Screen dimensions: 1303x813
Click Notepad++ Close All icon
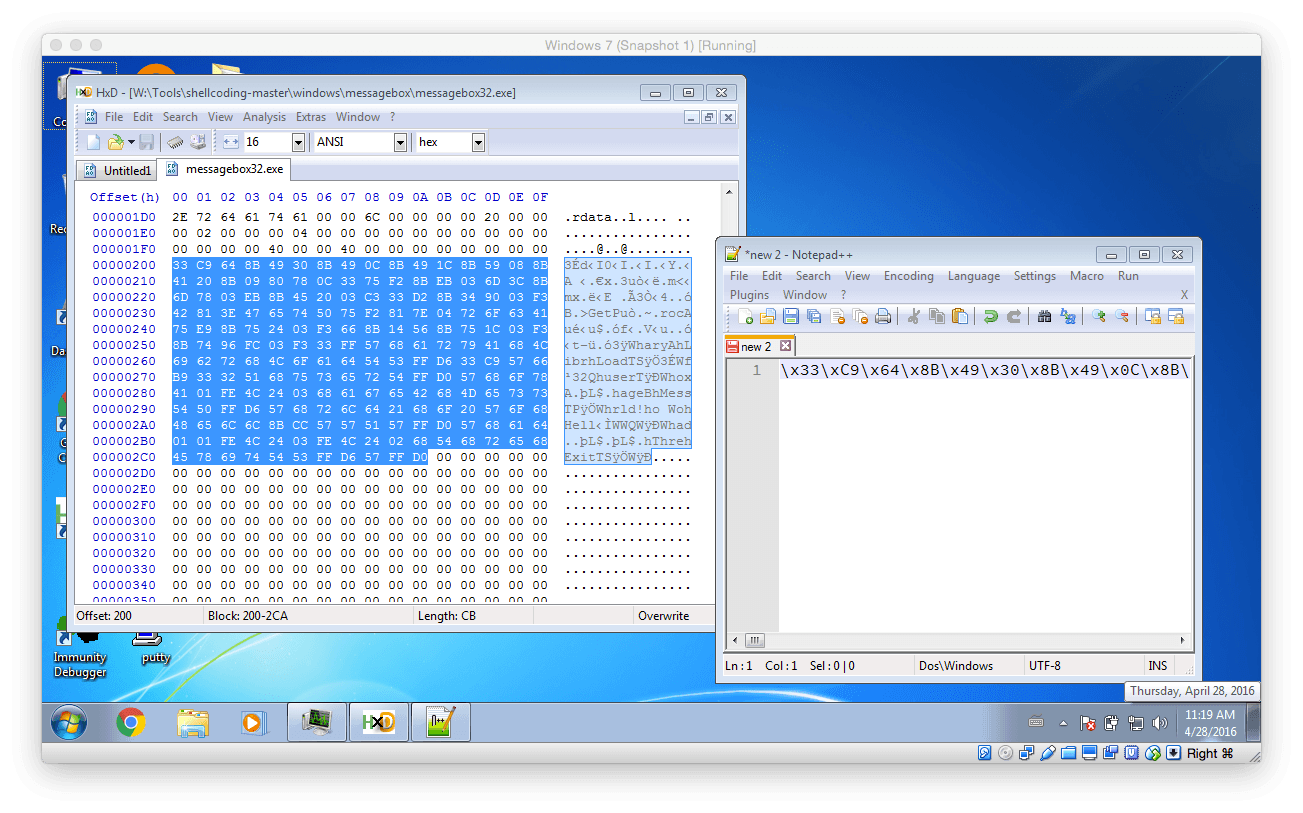[x=859, y=317]
